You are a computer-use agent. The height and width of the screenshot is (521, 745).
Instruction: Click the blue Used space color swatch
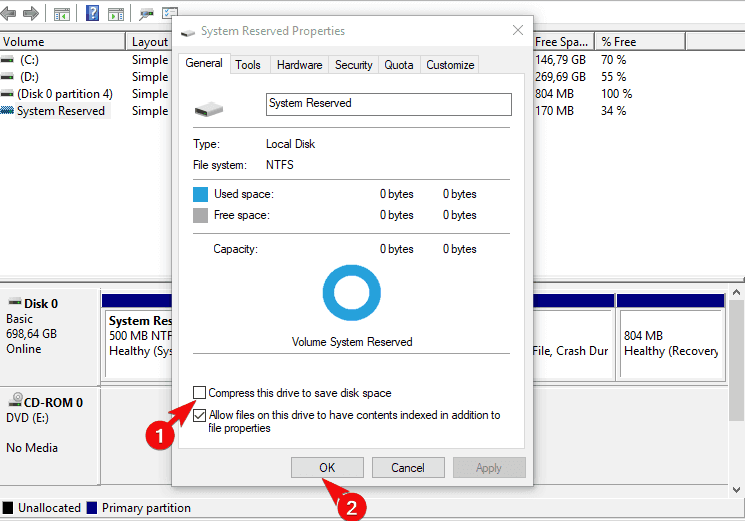[x=201, y=194]
